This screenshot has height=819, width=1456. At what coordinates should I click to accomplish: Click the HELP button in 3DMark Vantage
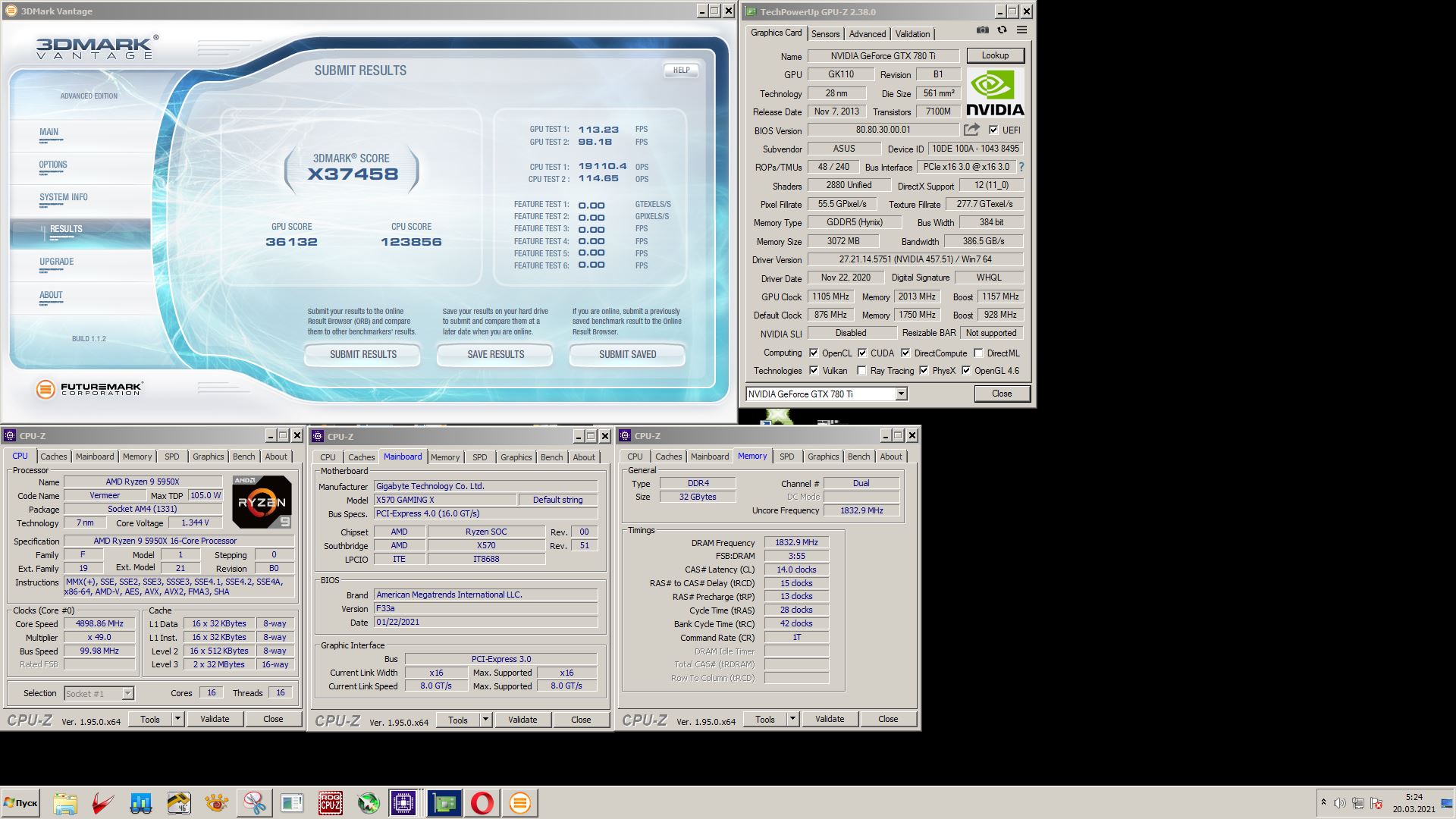click(x=681, y=70)
